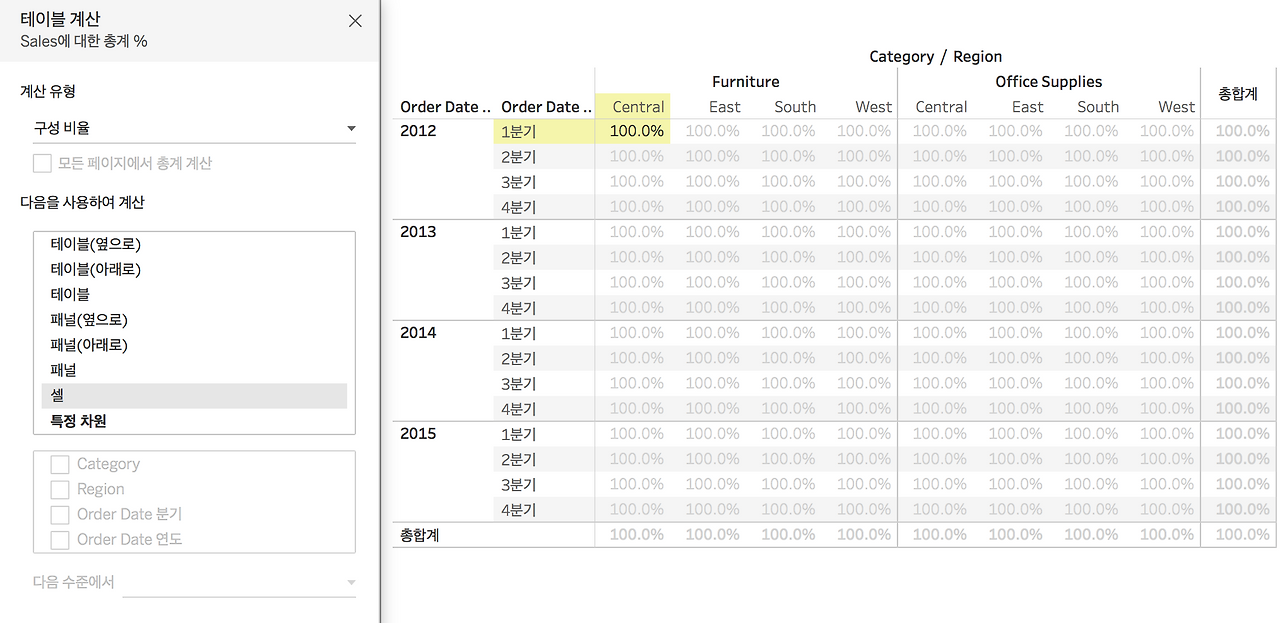Click the 총합계 column header

(x=1238, y=93)
